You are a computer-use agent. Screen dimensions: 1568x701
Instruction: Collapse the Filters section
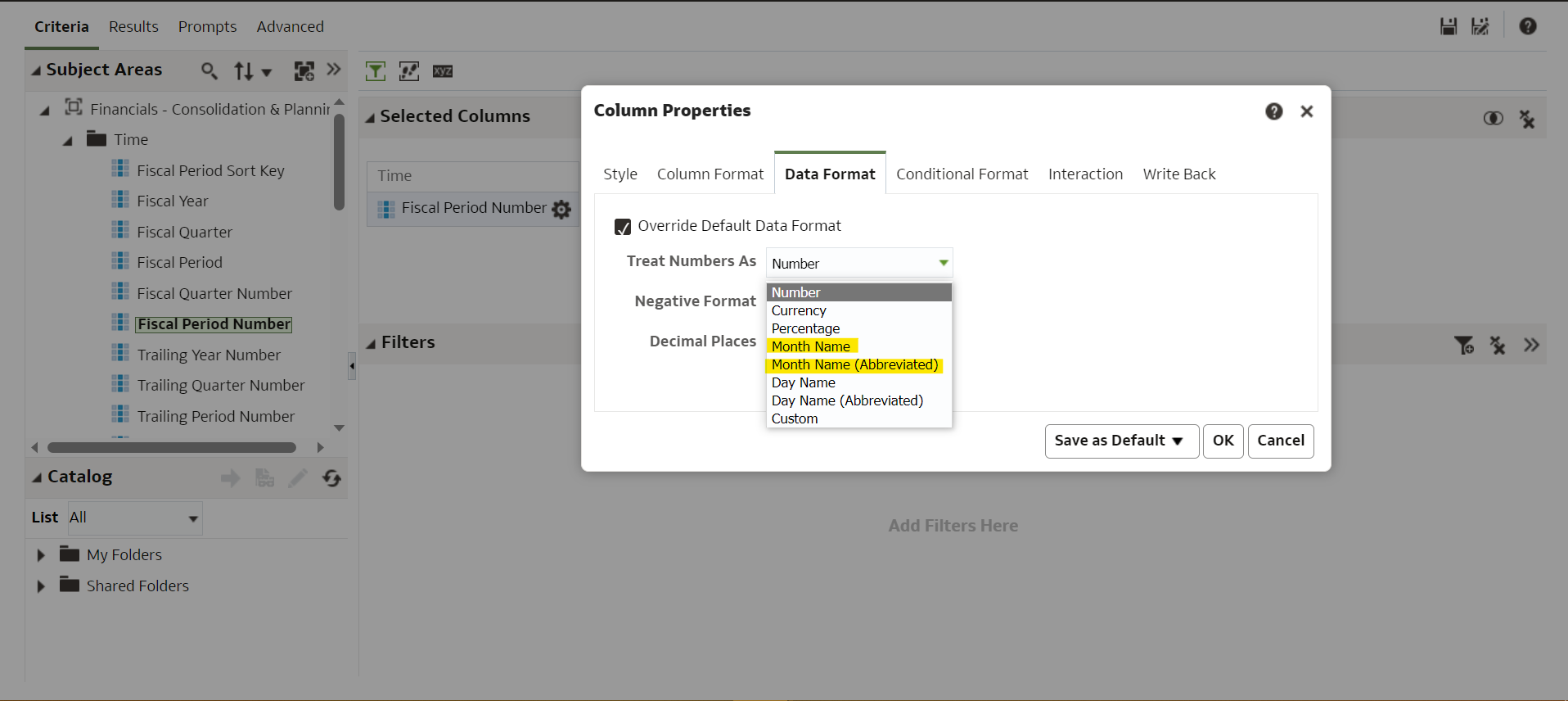pyautogui.click(x=371, y=344)
